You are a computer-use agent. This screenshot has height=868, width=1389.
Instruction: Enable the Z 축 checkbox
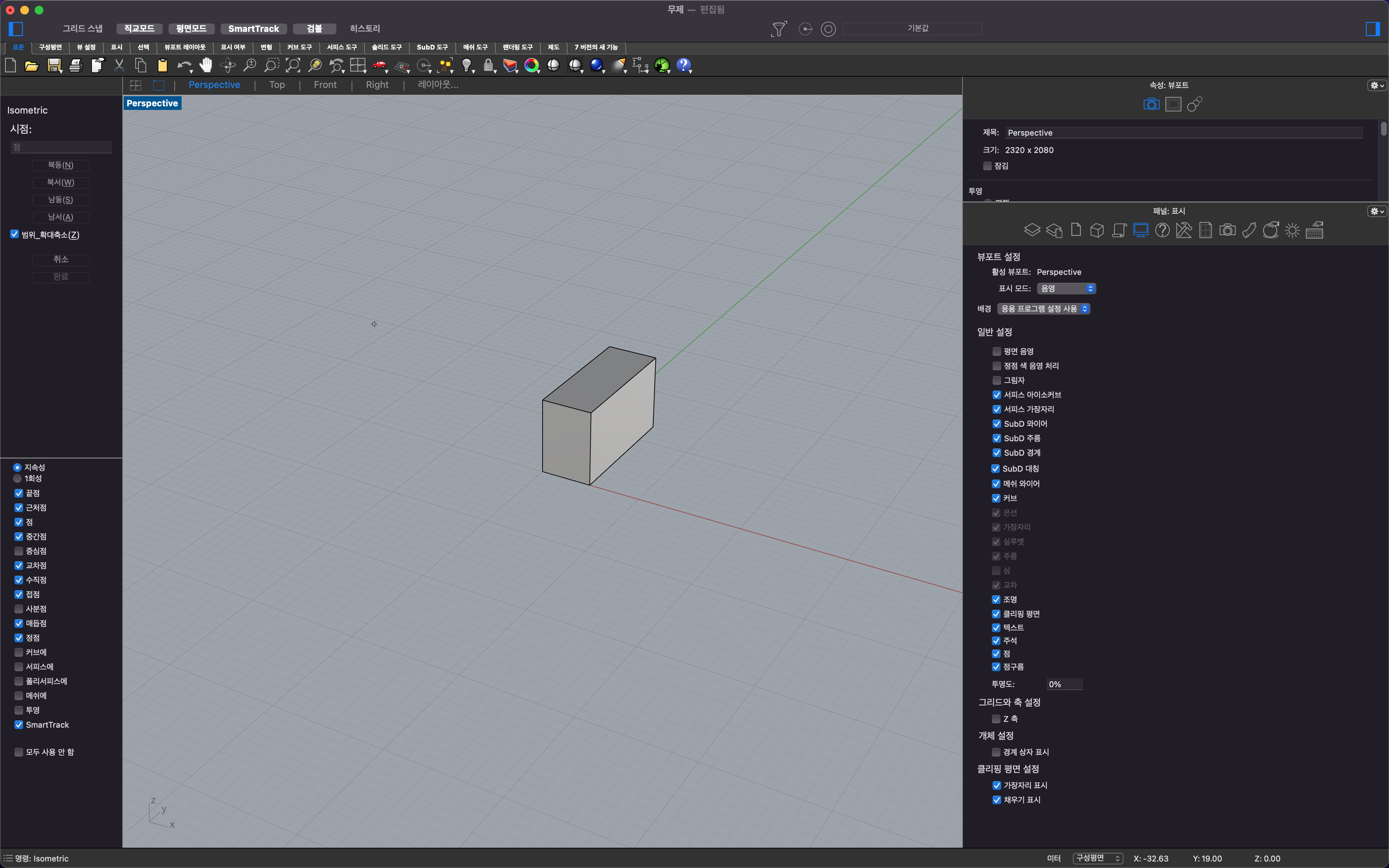click(x=996, y=719)
